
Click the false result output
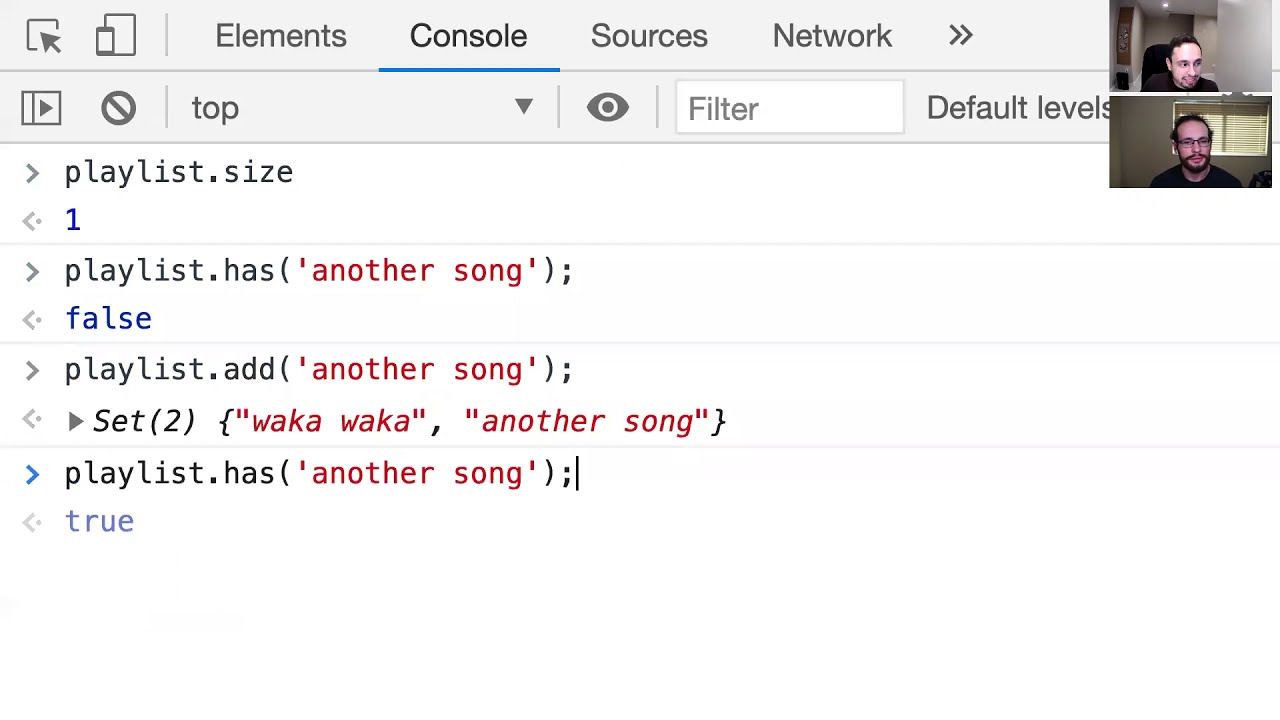tap(108, 319)
